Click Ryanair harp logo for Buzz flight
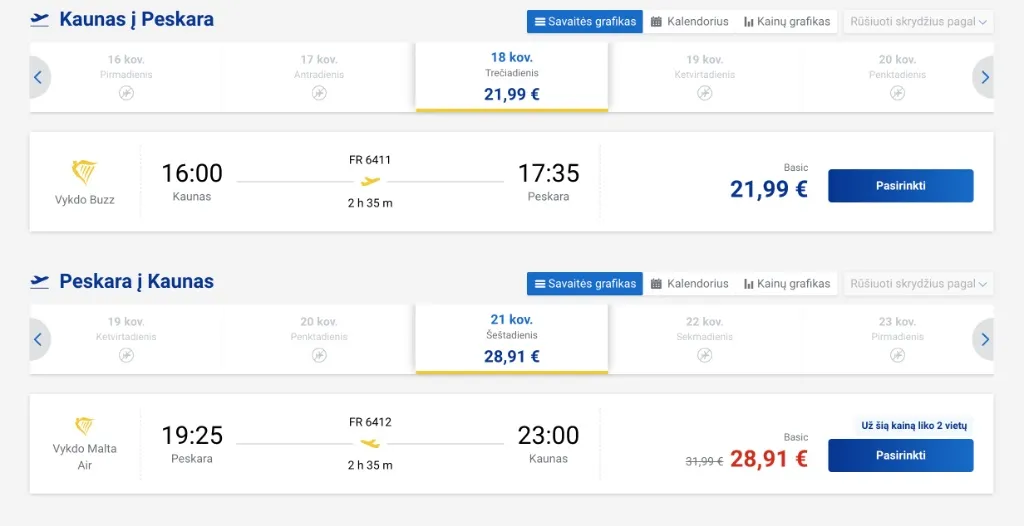 (85, 173)
